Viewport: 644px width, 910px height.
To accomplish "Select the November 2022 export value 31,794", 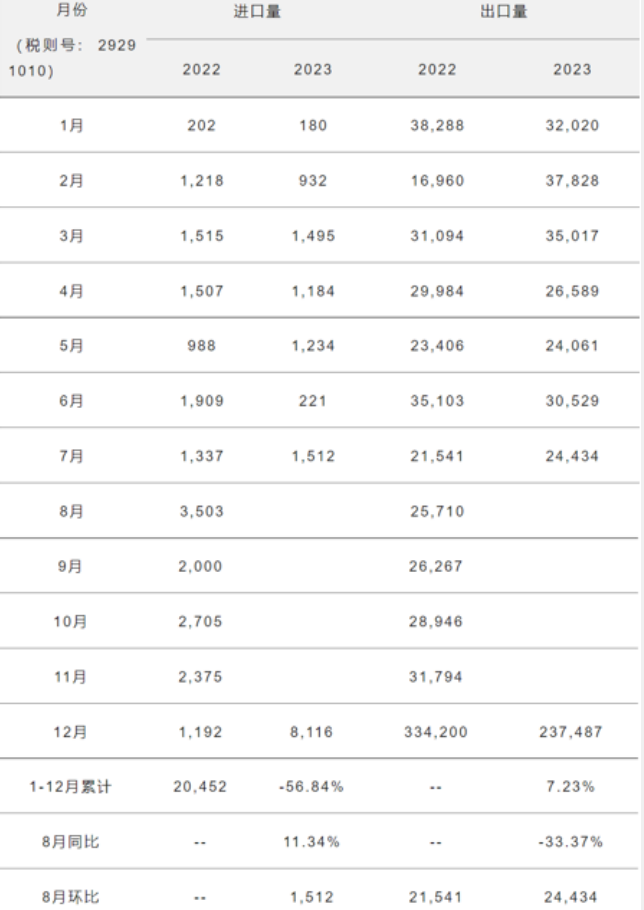I will point(436,677).
